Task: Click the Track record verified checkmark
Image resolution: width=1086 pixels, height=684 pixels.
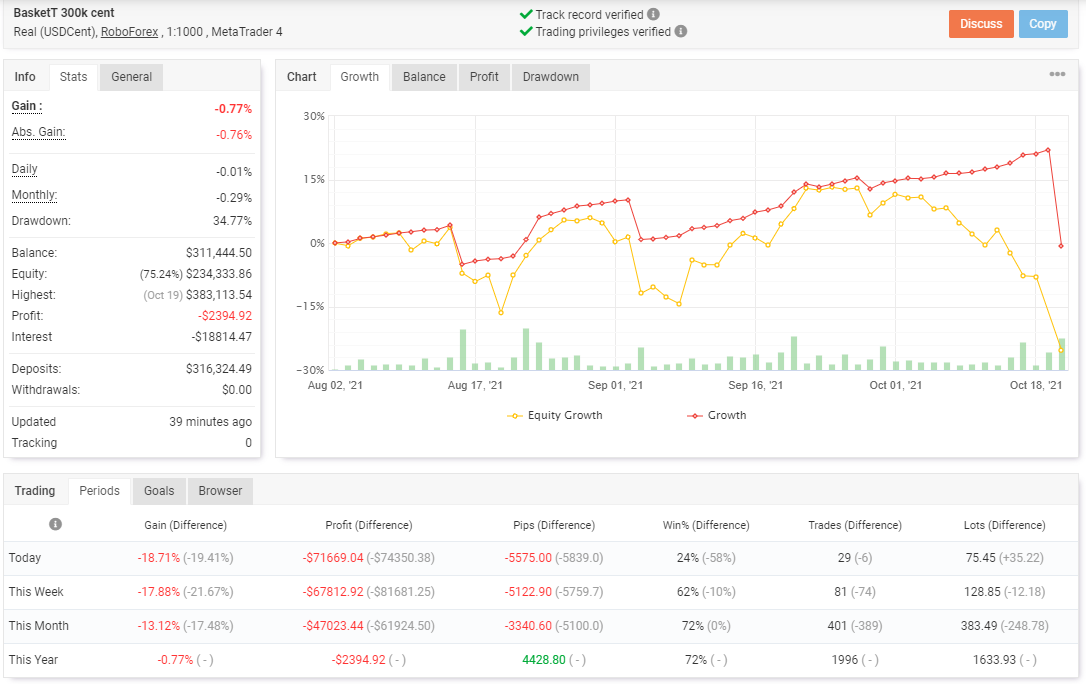Action: (526, 14)
